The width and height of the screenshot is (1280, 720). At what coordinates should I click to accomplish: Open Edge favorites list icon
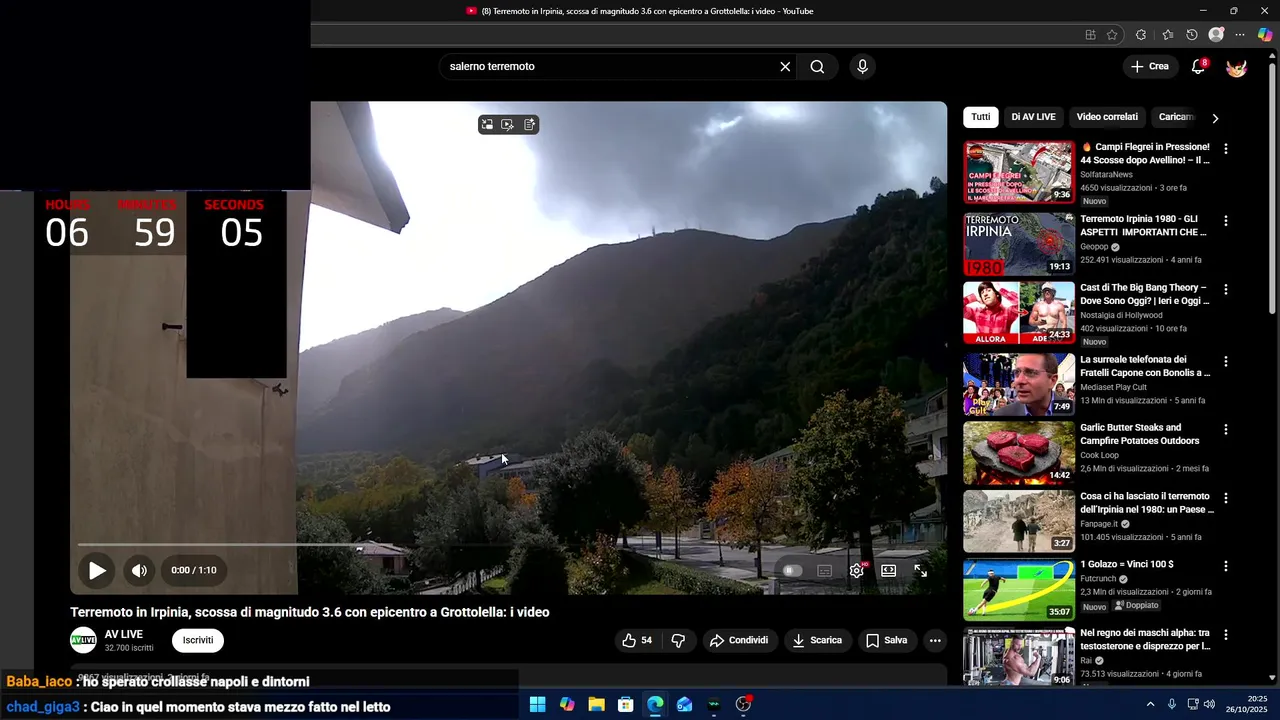pos(1167,35)
